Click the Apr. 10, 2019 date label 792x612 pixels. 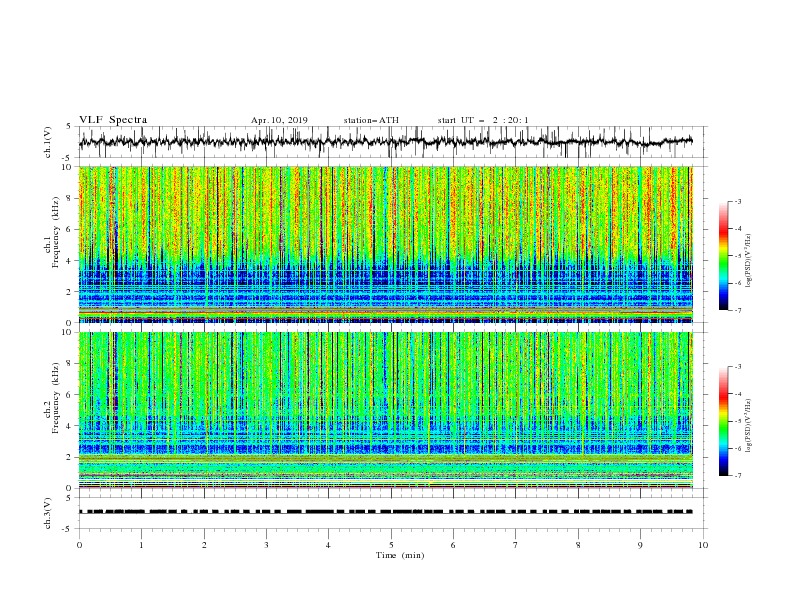click(279, 120)
